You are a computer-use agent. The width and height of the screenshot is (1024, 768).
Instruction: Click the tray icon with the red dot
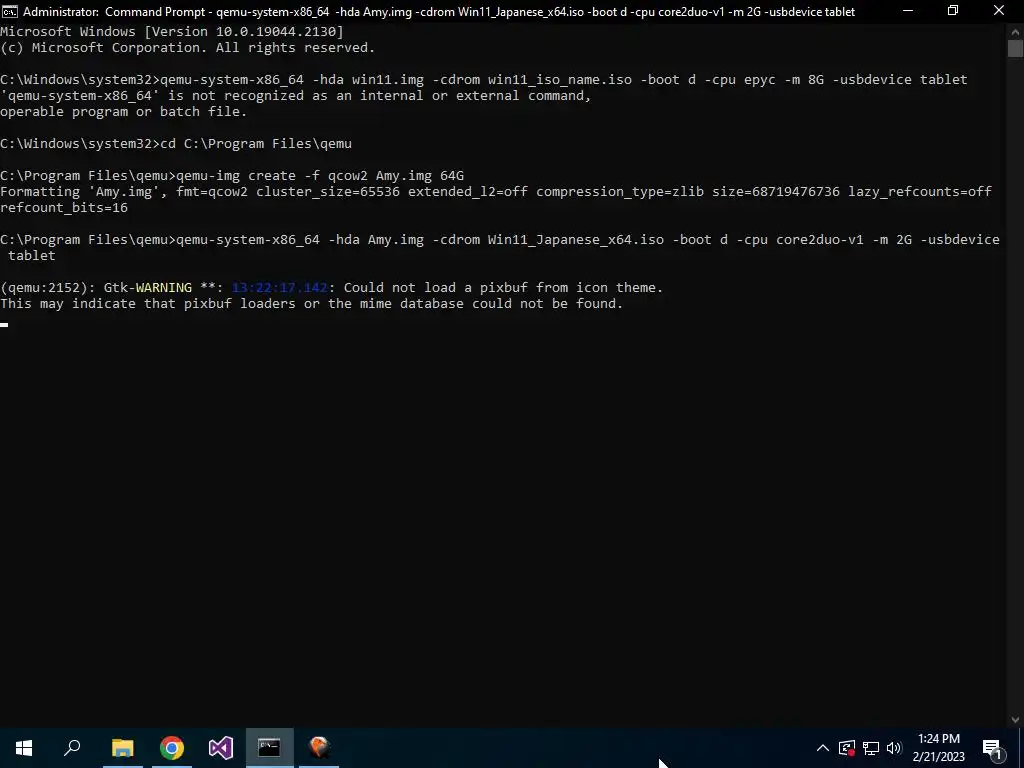tap(847, 748)
